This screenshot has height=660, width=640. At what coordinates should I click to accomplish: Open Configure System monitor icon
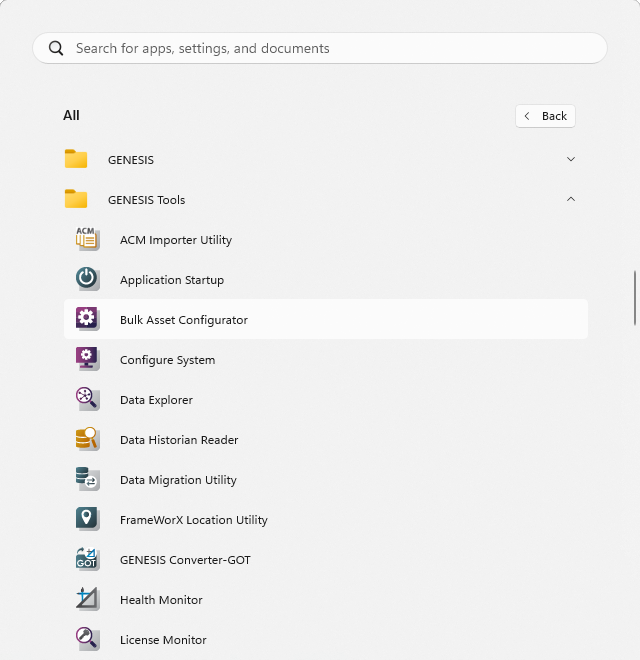[88, 359]
